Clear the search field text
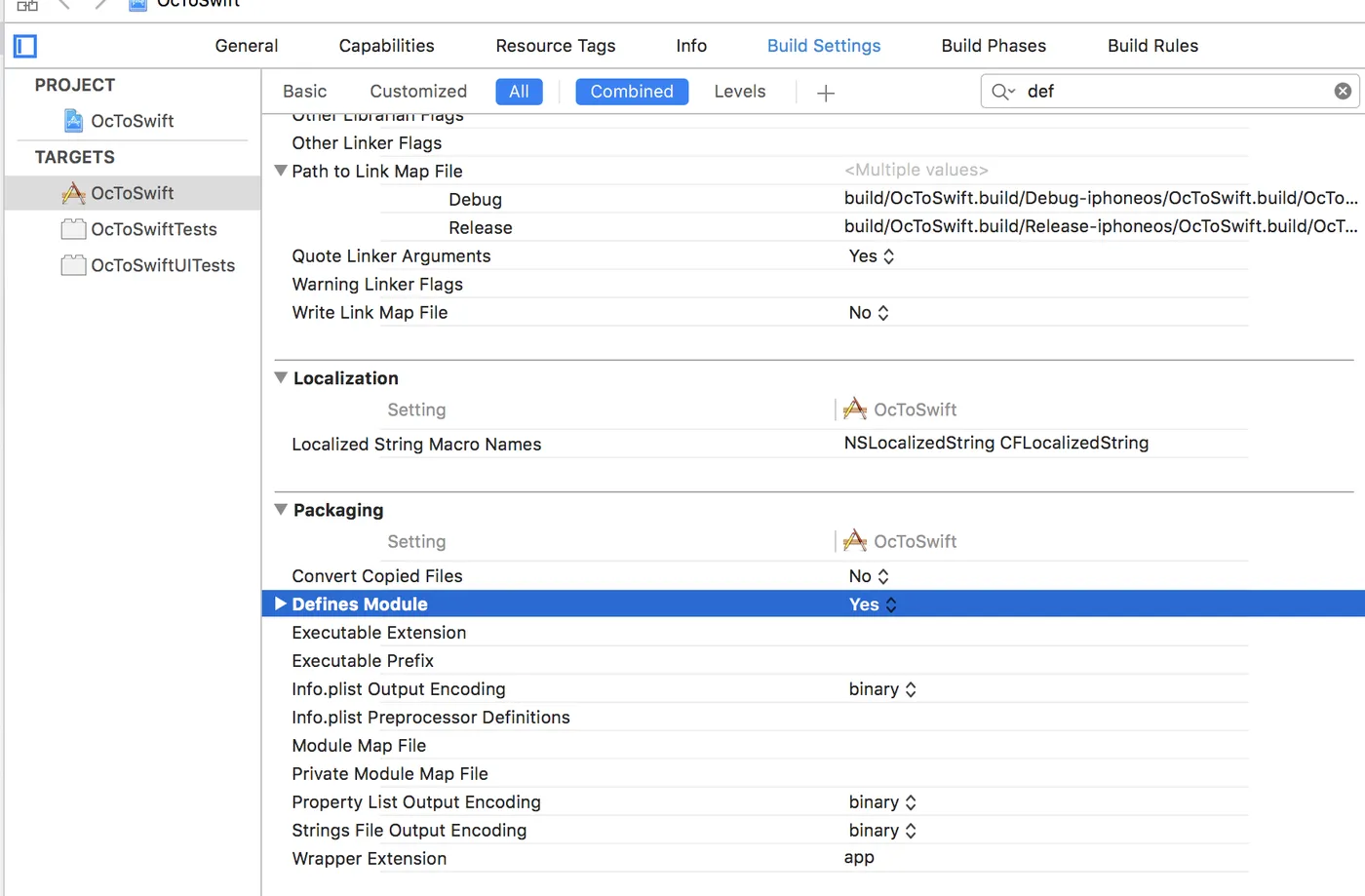This screenshot has width=1365, height=896. click(1343, 91)
